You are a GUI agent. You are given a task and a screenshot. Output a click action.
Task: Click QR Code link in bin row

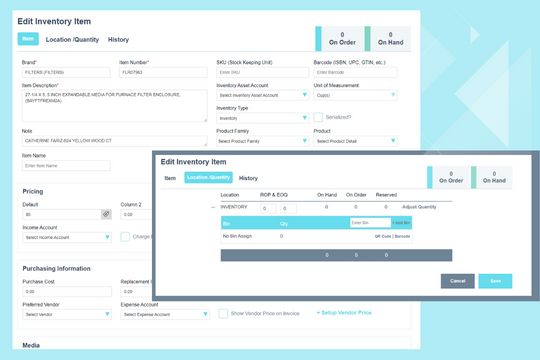(x=383, y=236)
